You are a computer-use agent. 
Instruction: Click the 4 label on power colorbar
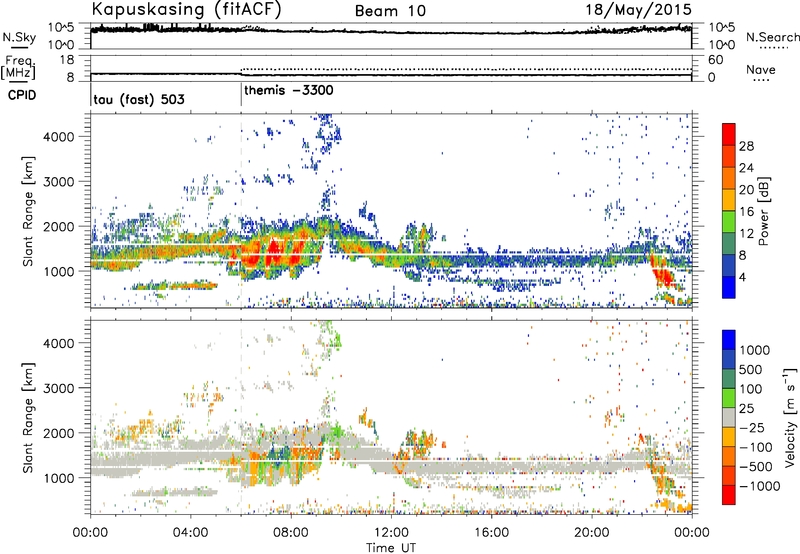(x=742, y=277)
